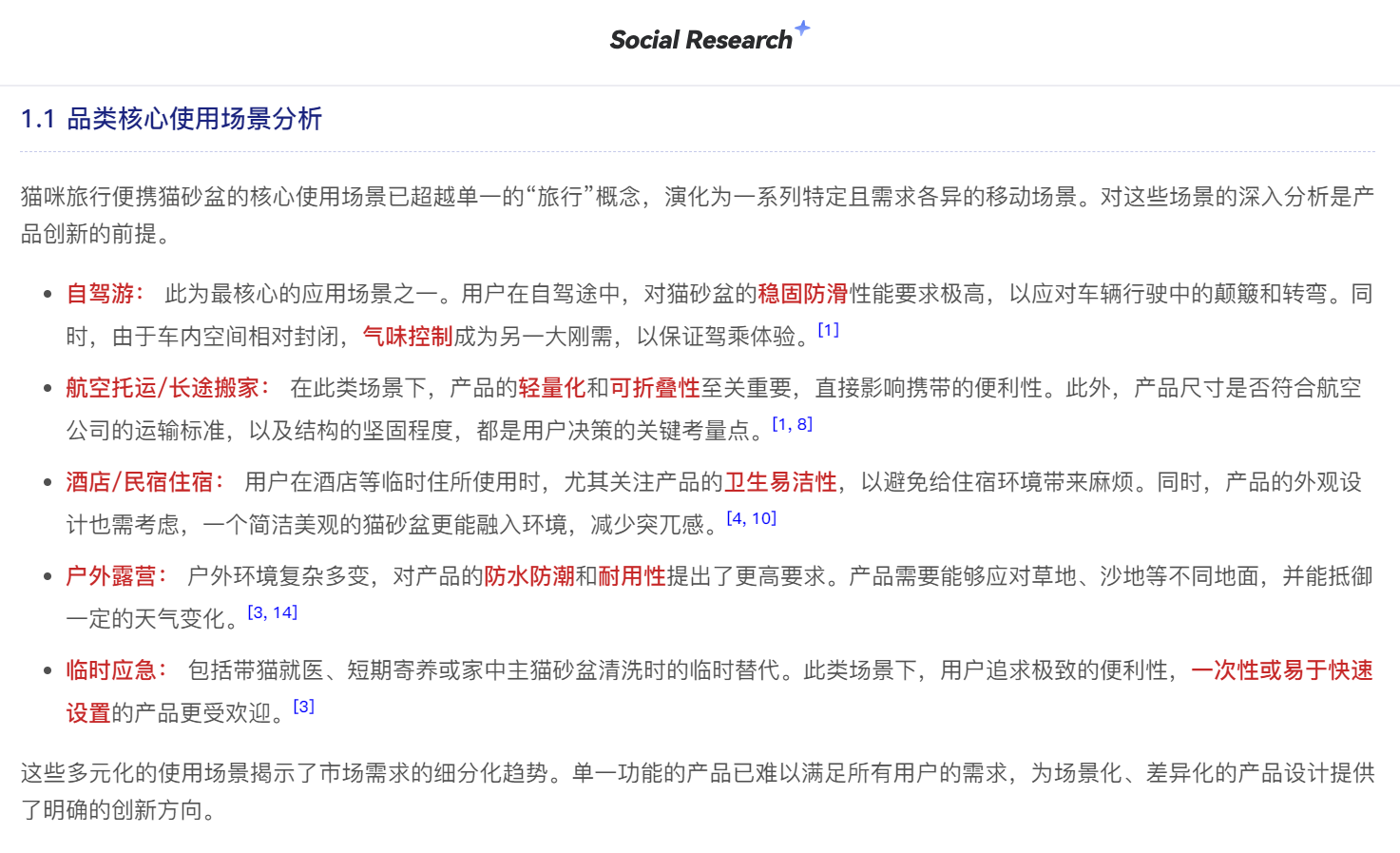The height and width of the screenshot is (853, 1400).
Task: Click the highlighted keyword 卫生易洁性
Action: coord(780,482)
